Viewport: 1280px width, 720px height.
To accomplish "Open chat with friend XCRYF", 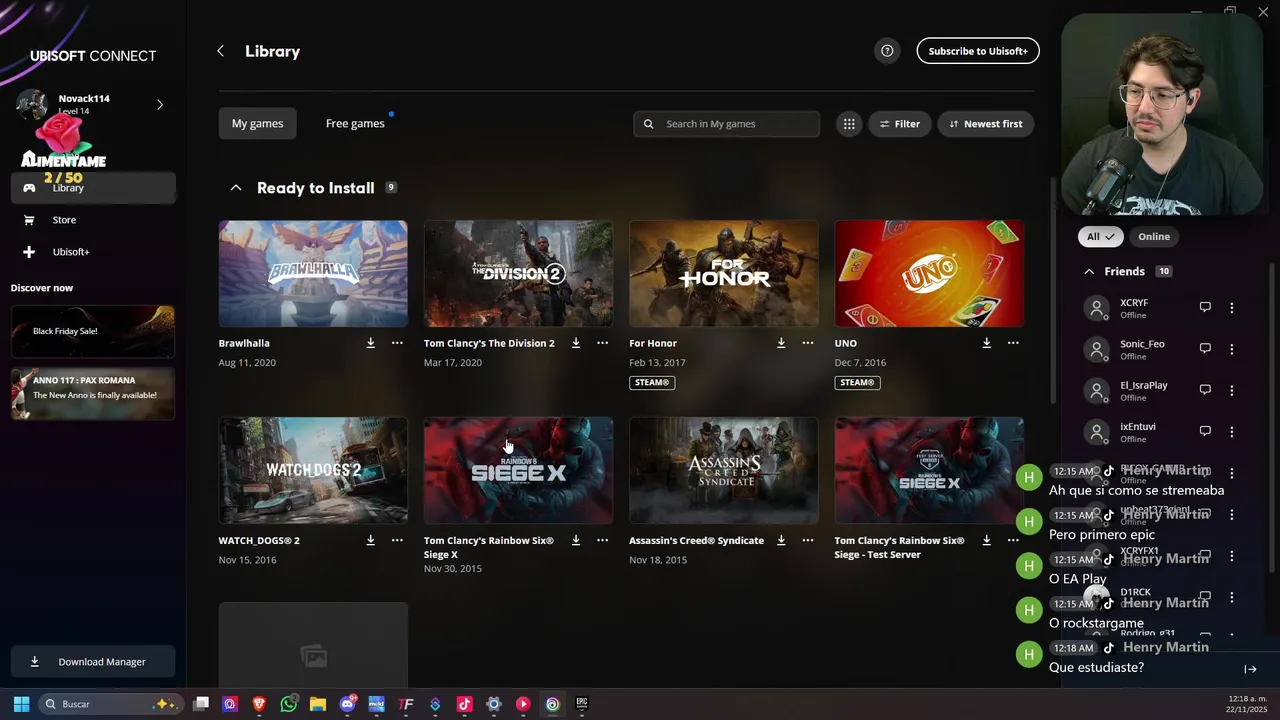I will coord(1205,307).
